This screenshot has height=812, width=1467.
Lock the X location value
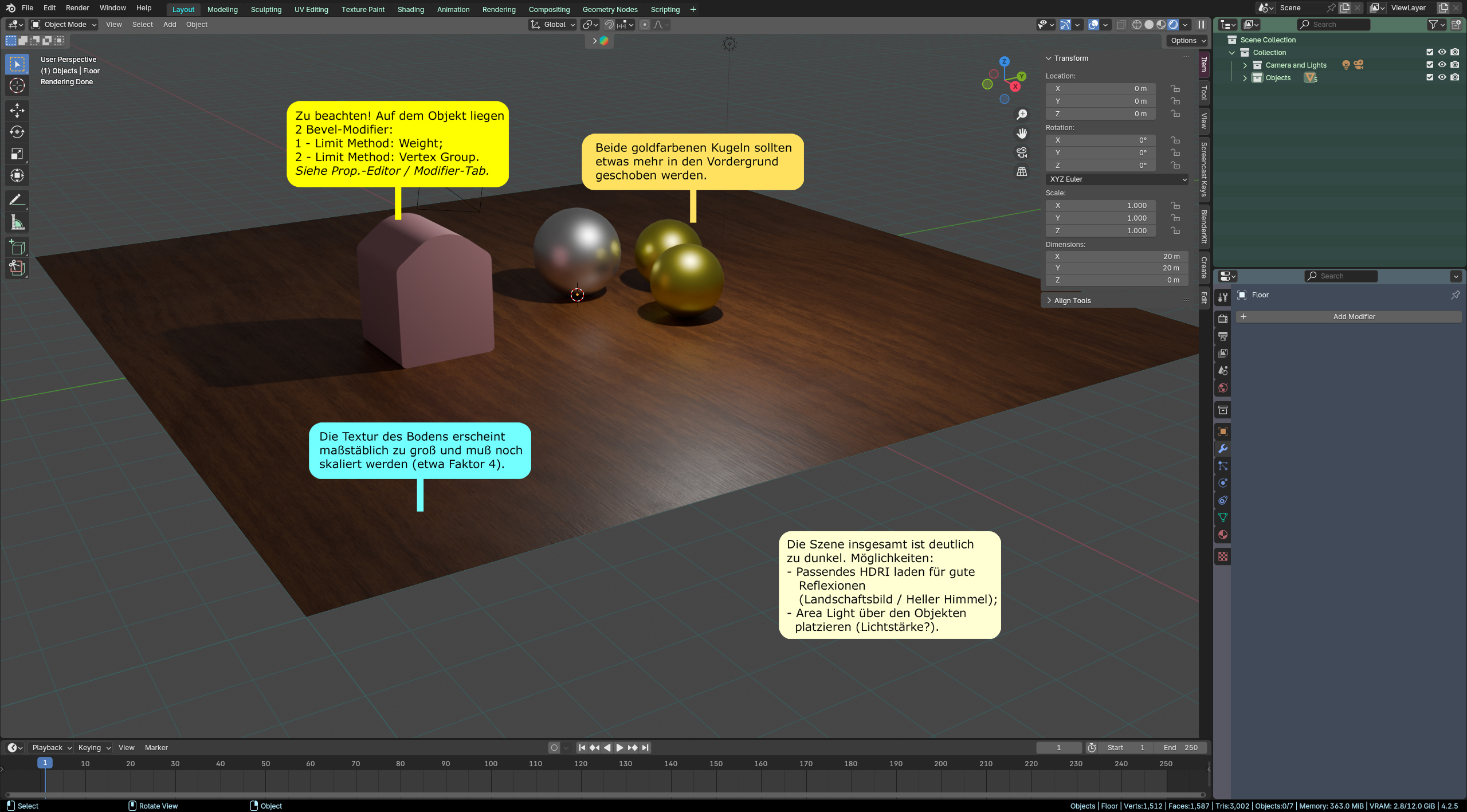1175,89
